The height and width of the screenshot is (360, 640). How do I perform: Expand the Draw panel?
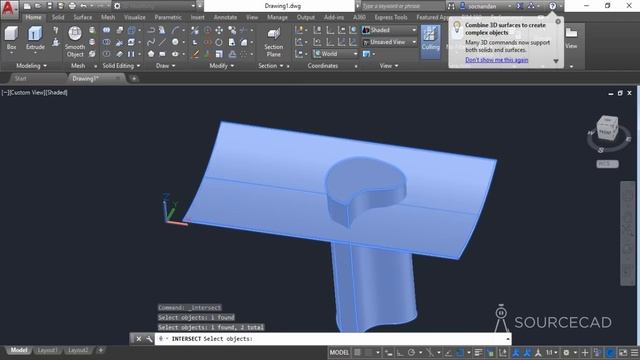pyautogui.click(x=165, y=66)
